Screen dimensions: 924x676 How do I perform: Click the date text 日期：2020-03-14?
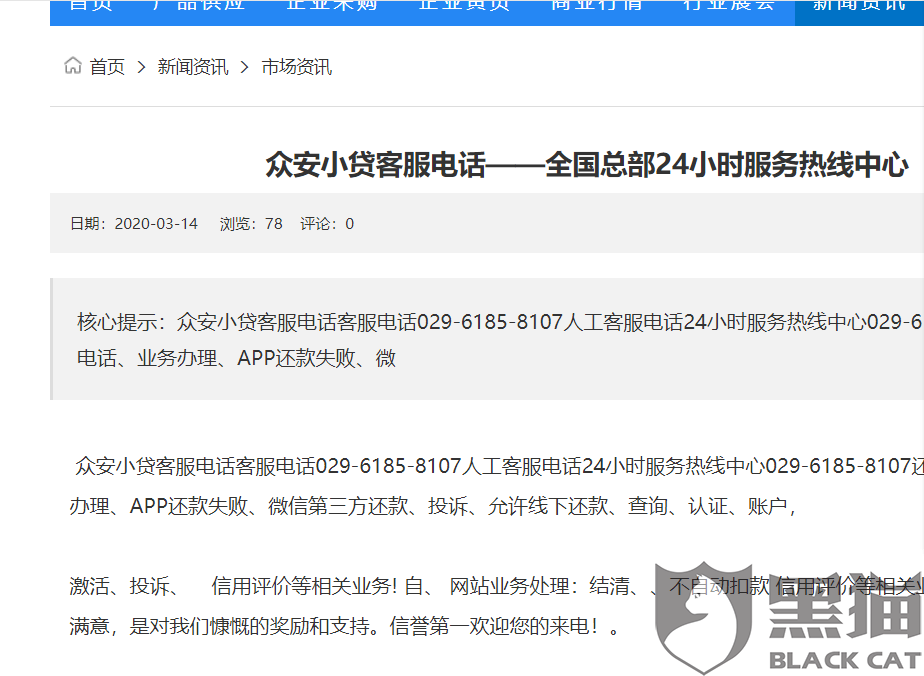(134, 224)
